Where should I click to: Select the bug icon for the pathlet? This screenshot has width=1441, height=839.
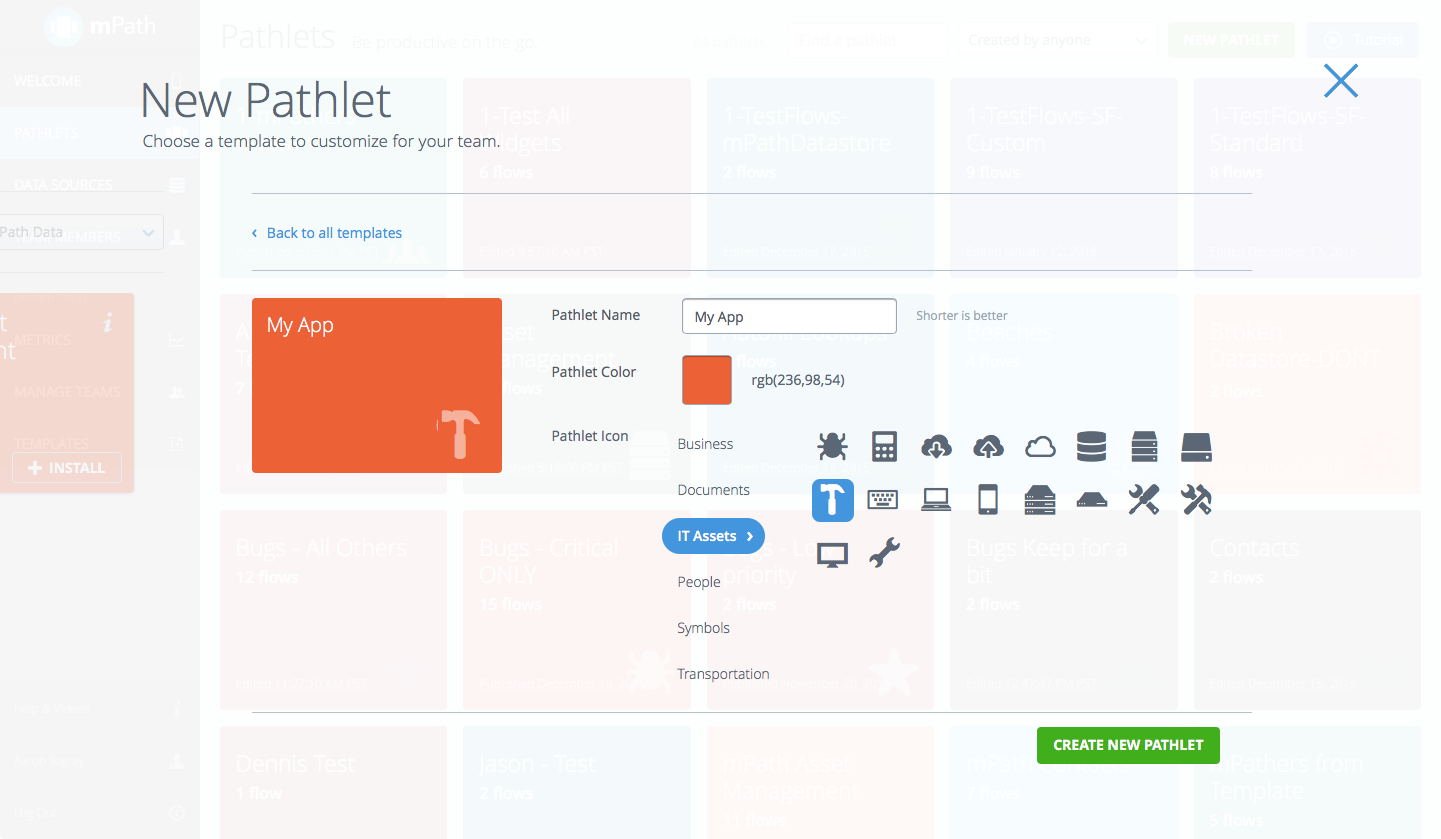832,446
